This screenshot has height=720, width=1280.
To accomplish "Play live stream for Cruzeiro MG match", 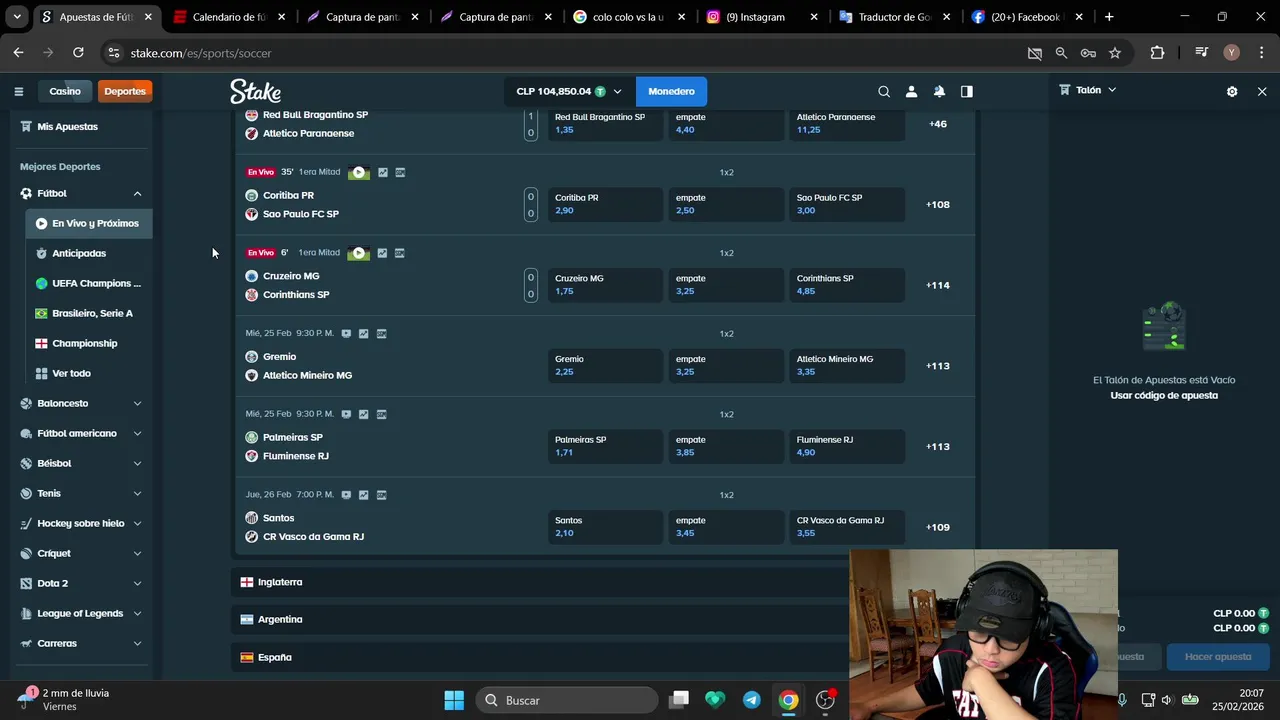I will point(359,253).
